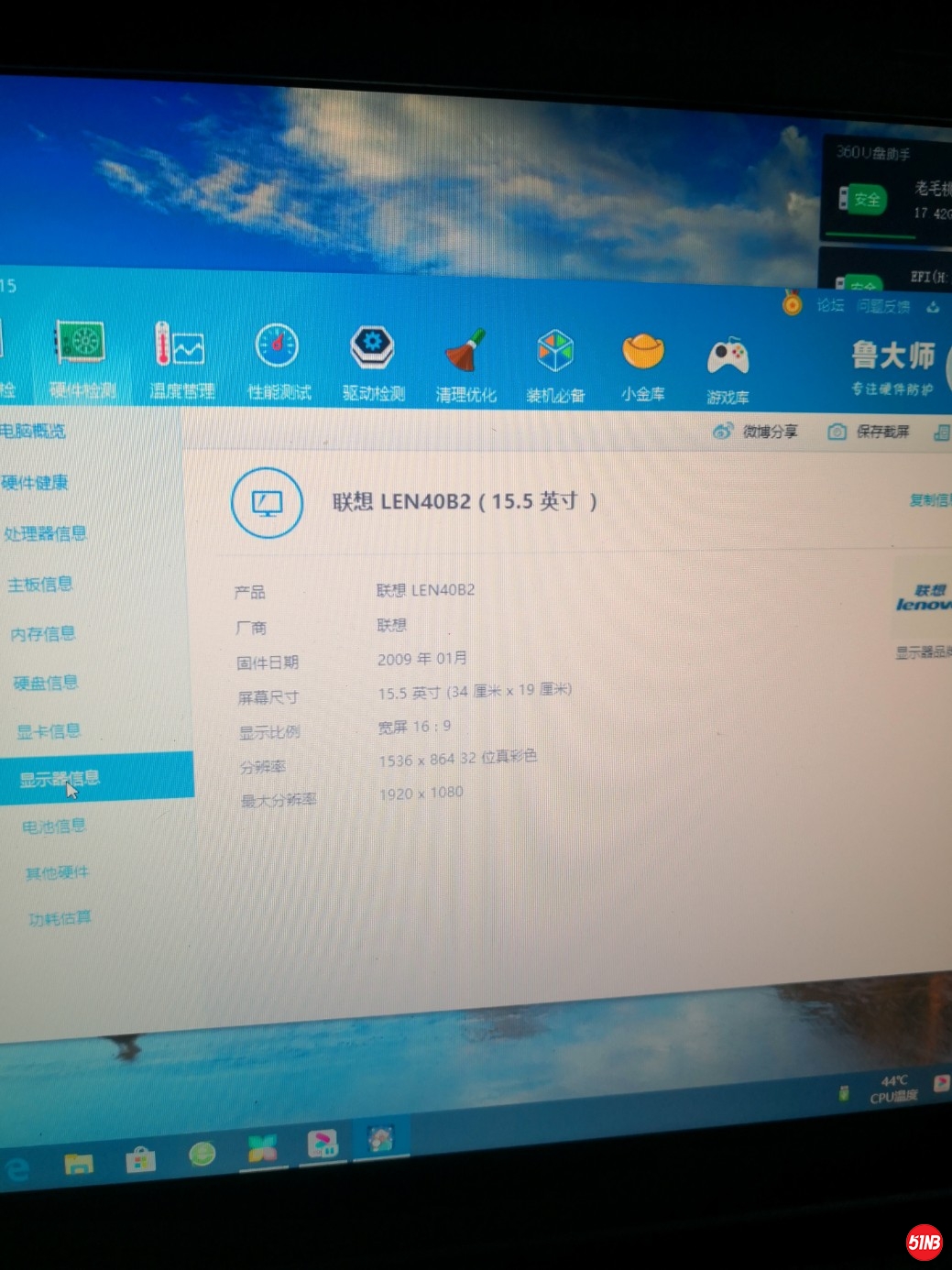The image size is (952, 1270).
Task: Select 内存信息 in the sidebar
Action: [x=43, y=633]
